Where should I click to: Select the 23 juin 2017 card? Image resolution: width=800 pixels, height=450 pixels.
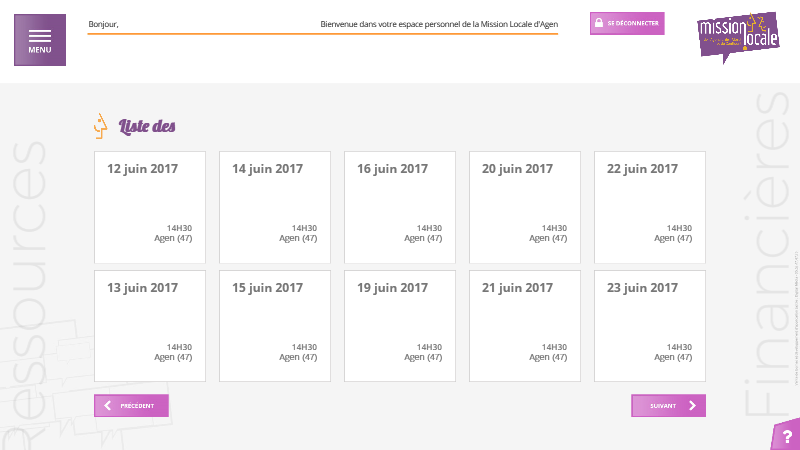click(650, 326)
